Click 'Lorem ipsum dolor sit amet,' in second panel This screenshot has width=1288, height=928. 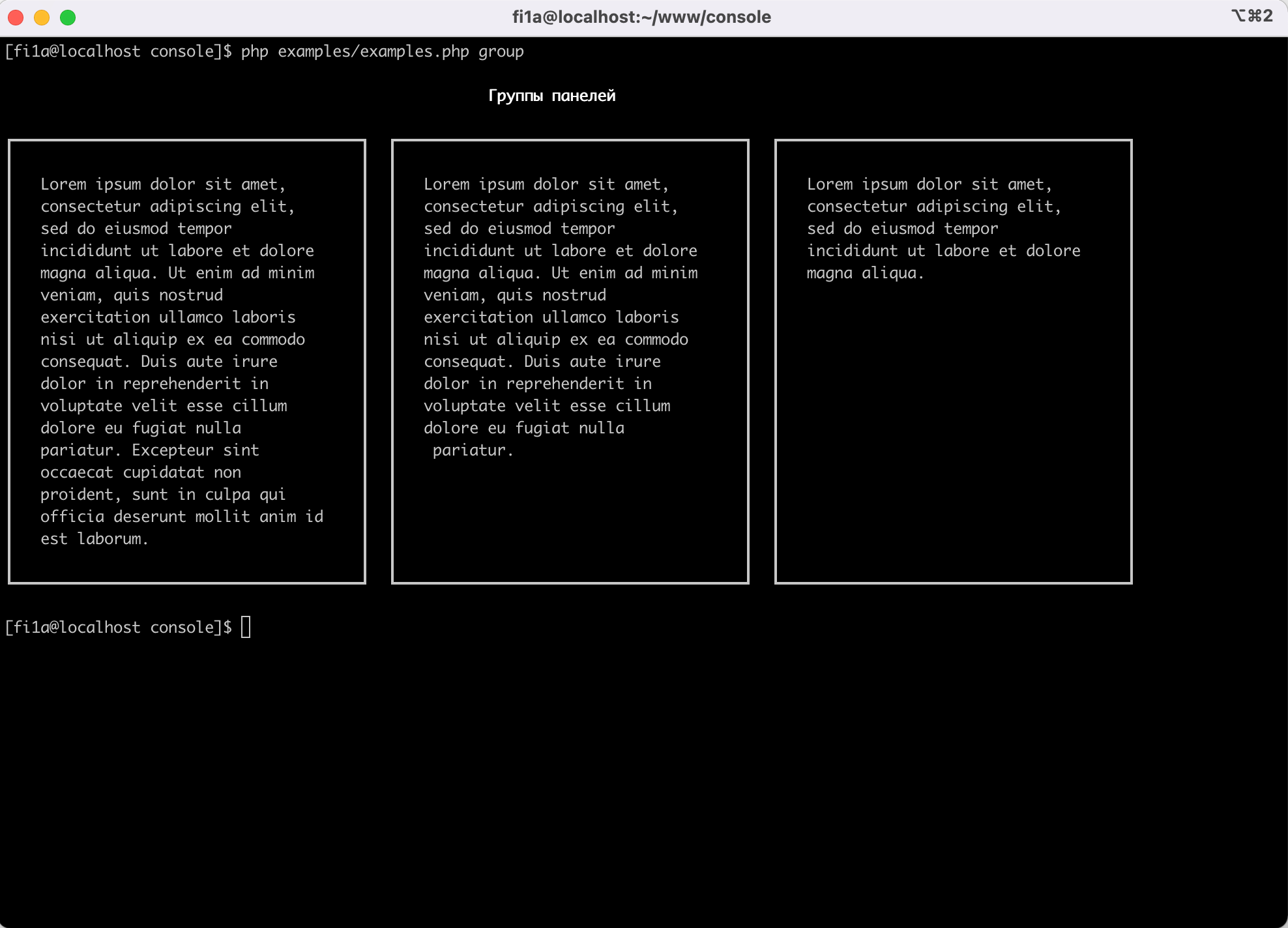pyautogui.click(x=546, y=184)
